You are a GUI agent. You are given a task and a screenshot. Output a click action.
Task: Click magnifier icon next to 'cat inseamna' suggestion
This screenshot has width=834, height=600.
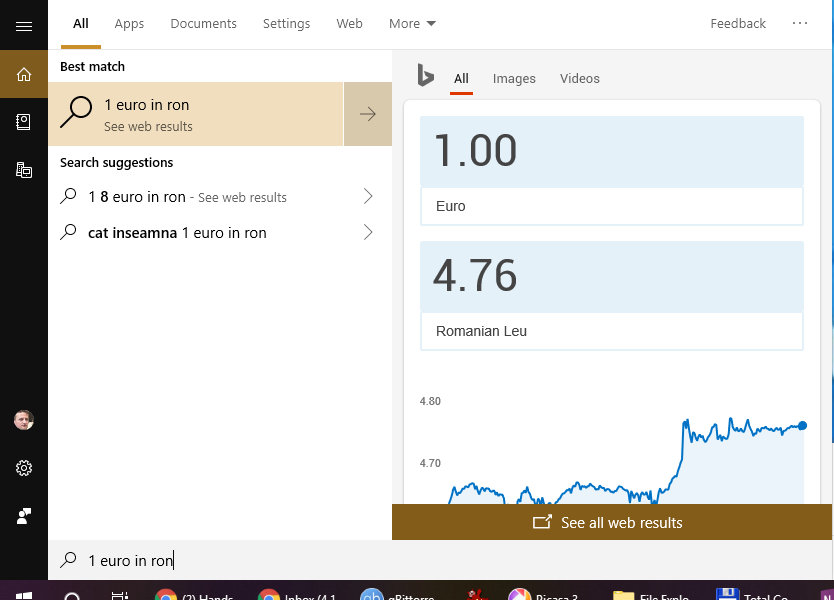[69, 232]
